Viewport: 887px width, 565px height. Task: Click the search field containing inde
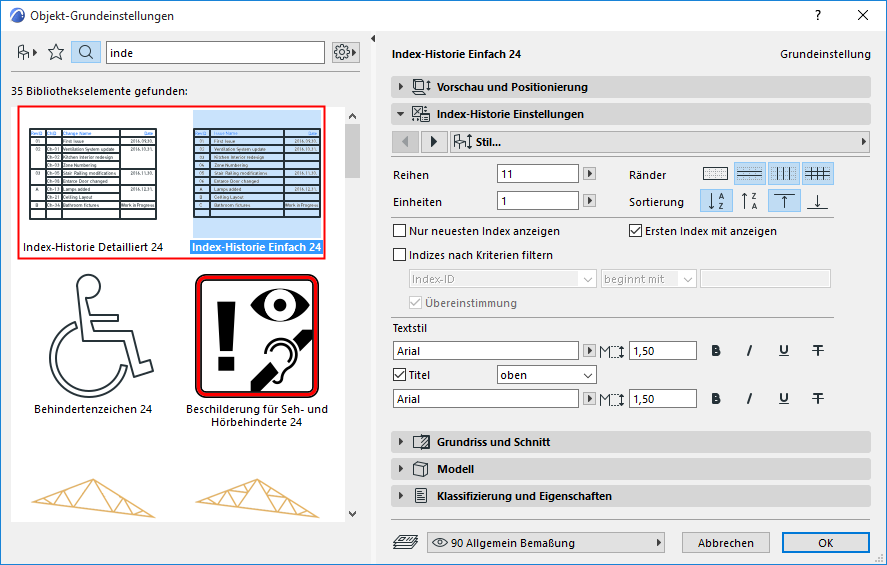pyautogui.click(x=216, y=53)
